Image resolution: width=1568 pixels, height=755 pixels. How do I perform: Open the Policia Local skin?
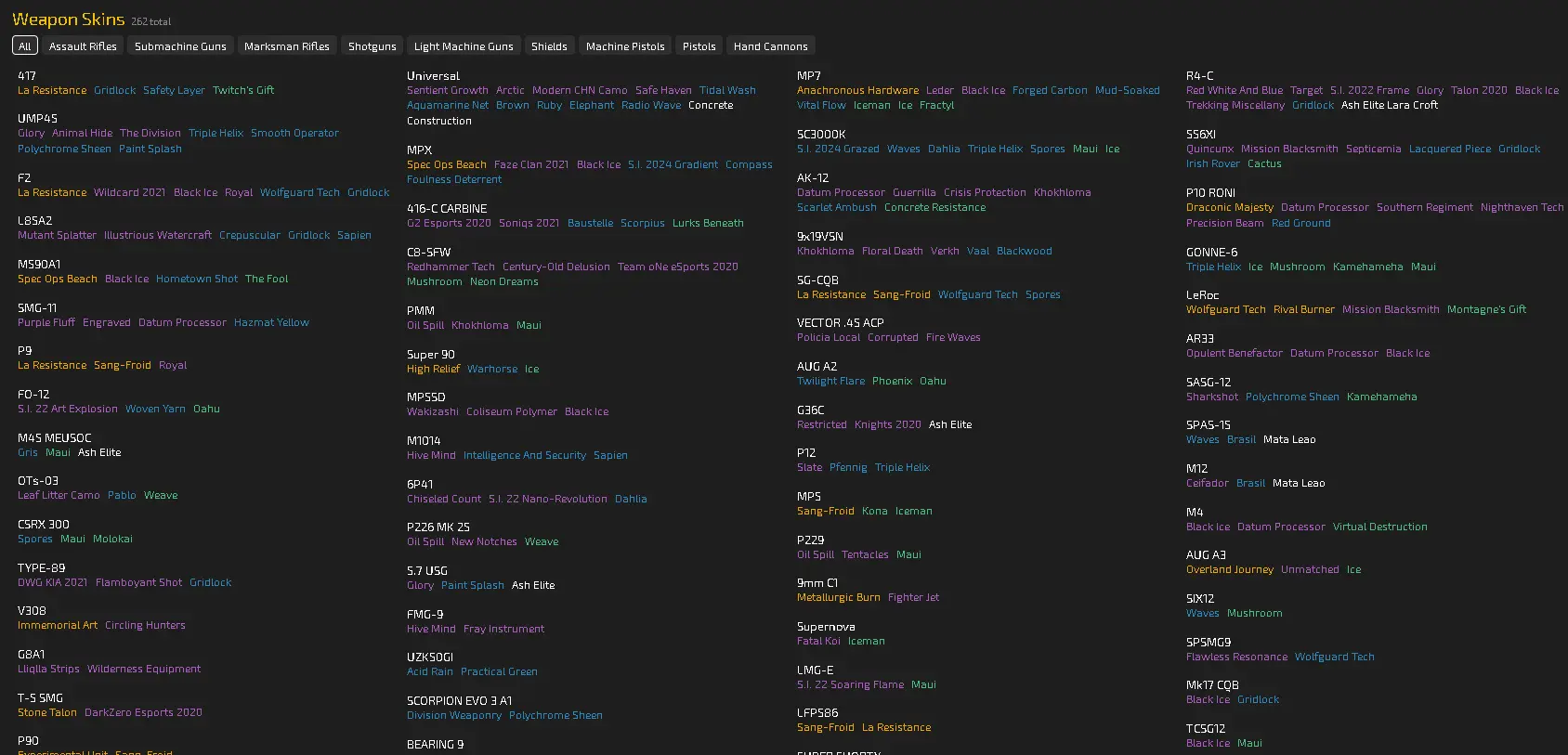[829, 337]
